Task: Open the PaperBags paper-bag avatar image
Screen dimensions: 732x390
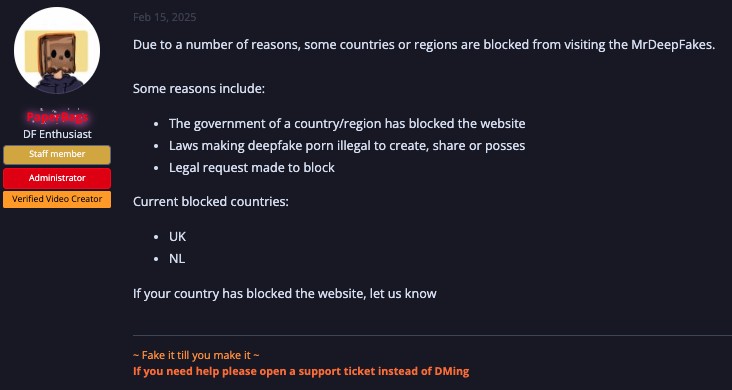Action: coord(57,50)
